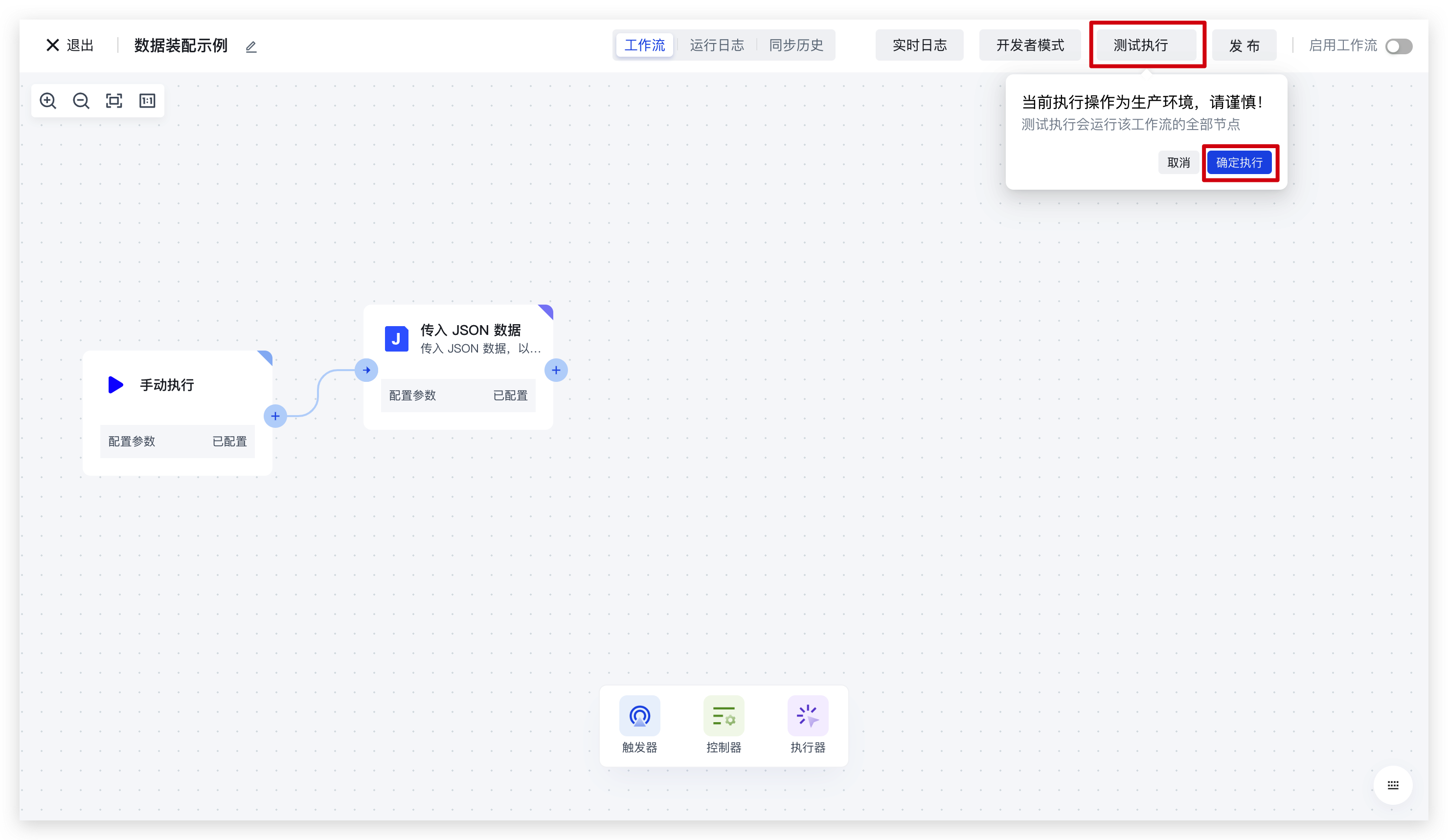Click the zoom in magnifier icon
1448x840 pixels.
tap(47, 101)
